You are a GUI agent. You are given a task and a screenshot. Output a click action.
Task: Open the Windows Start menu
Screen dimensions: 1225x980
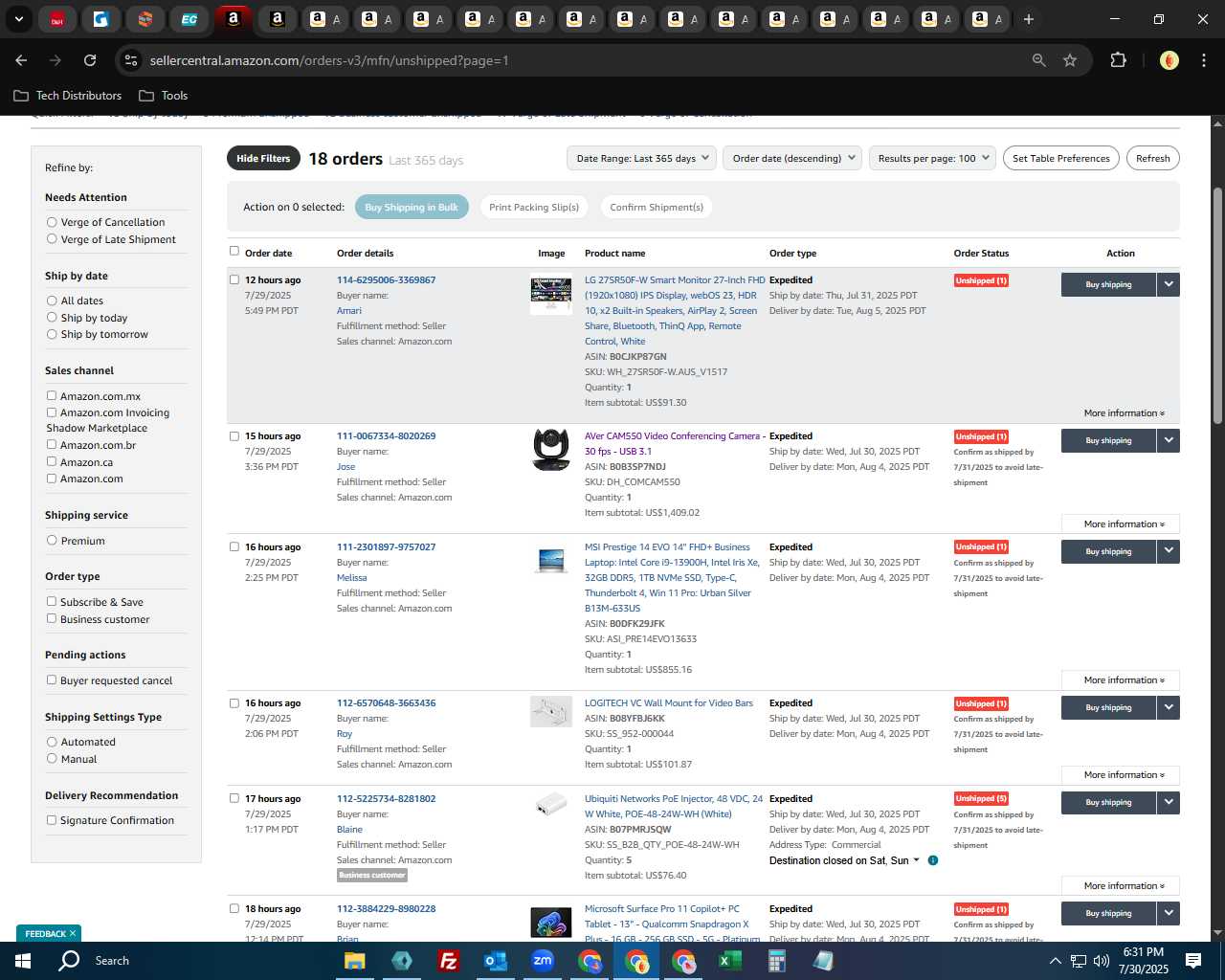click(23, 961)
